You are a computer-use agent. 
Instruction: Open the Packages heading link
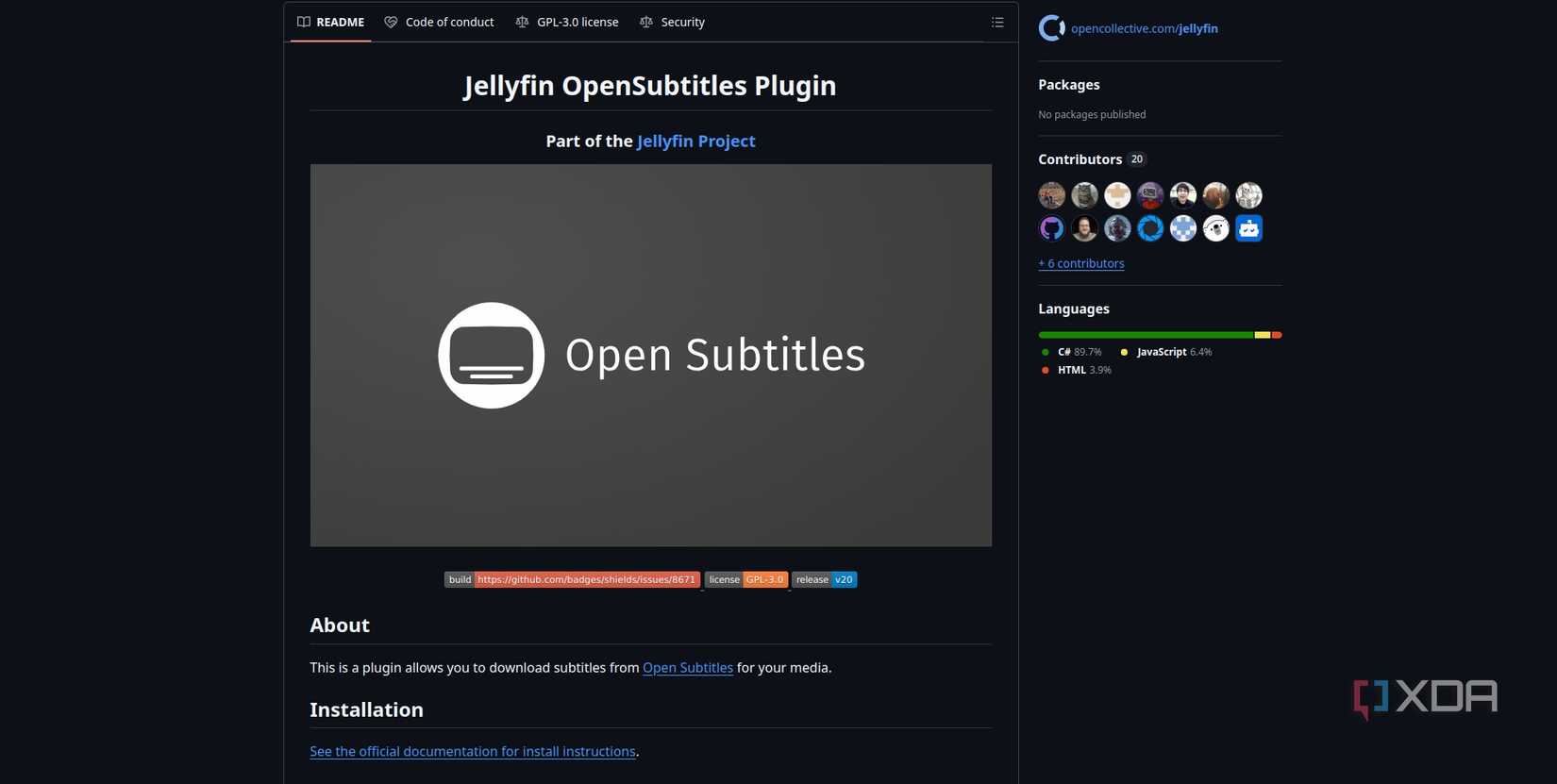click(x=1069, y=85)
